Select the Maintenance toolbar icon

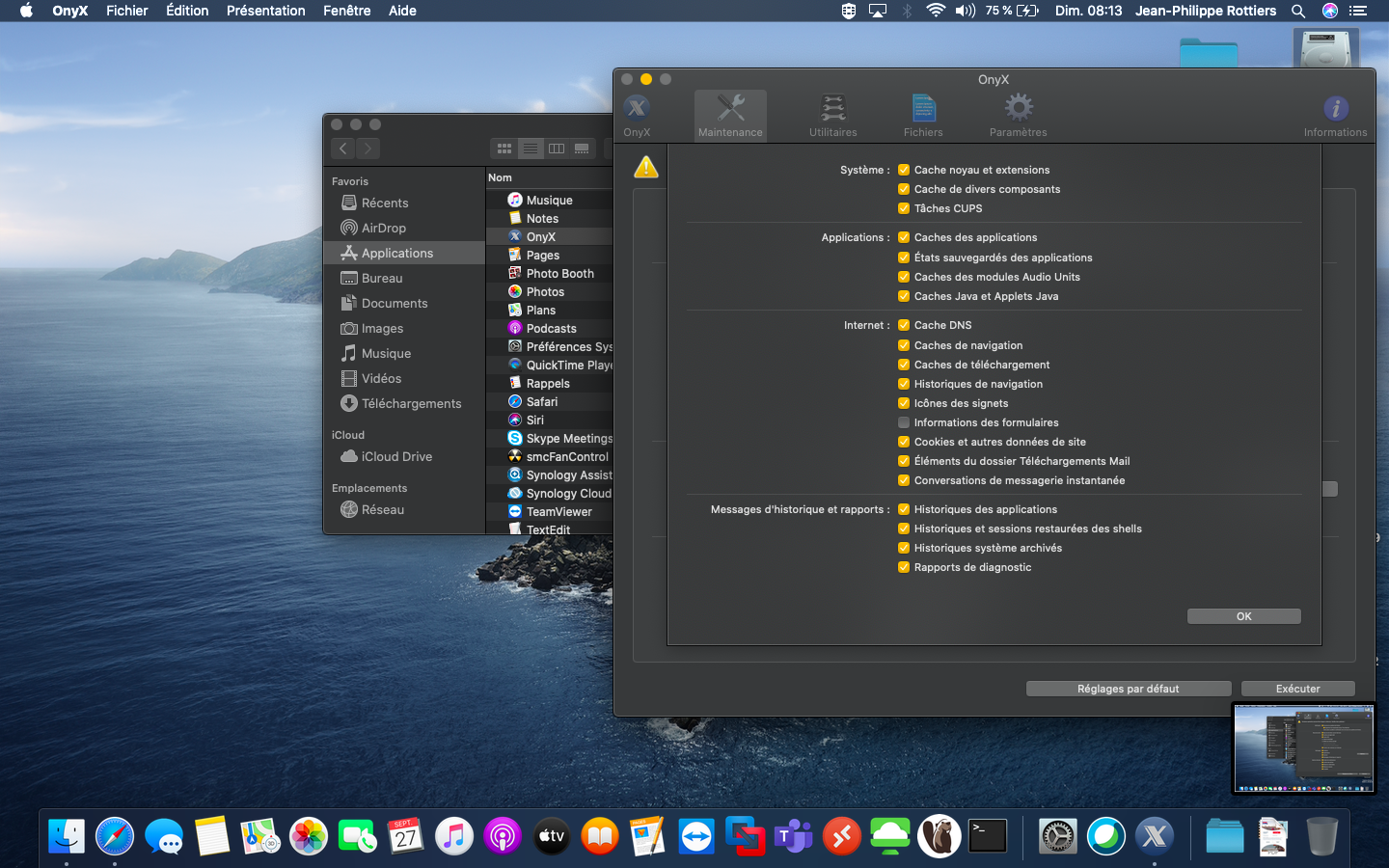[x=730, y=115]
